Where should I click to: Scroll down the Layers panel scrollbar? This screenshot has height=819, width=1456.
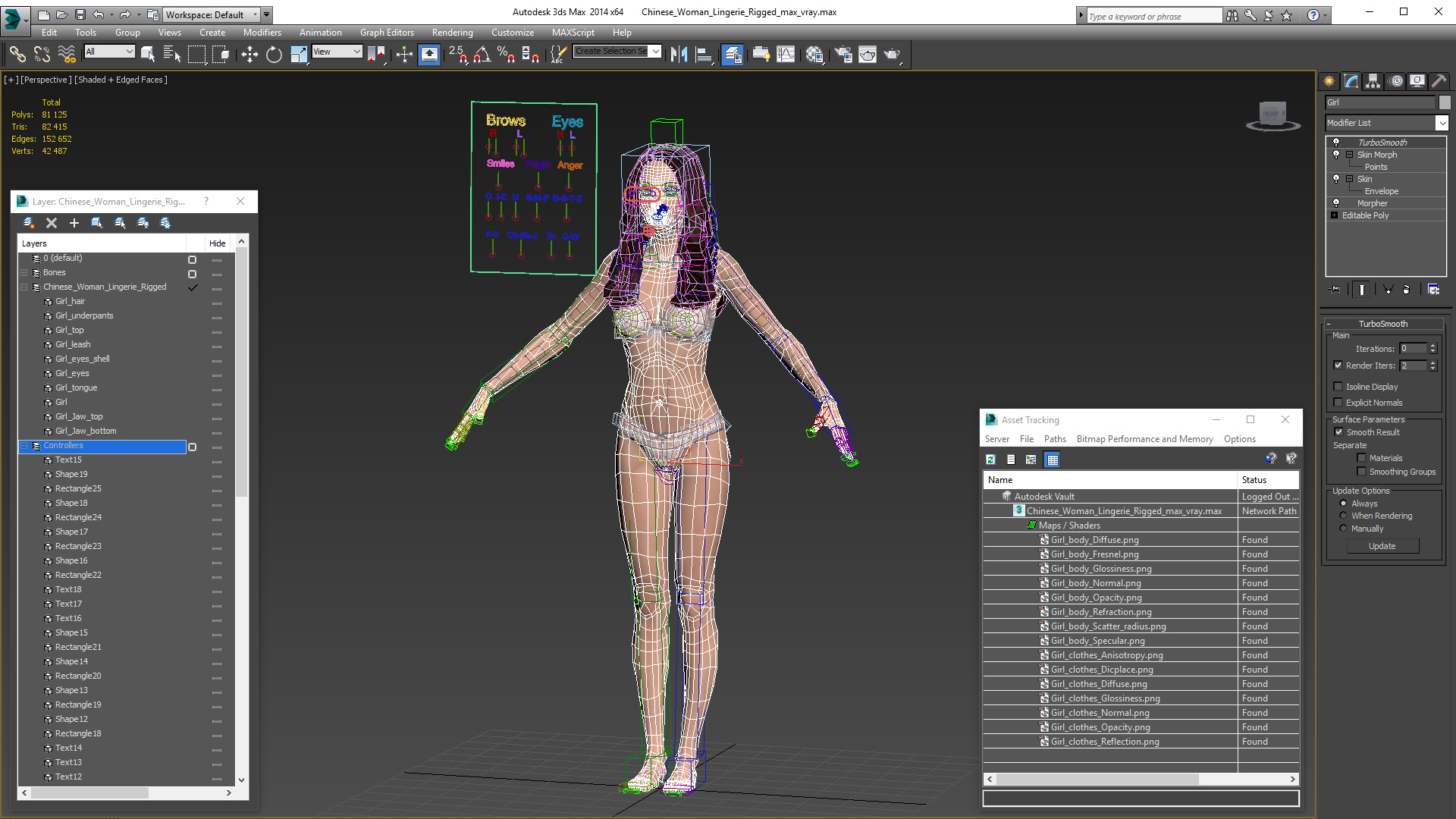(241, 781)
